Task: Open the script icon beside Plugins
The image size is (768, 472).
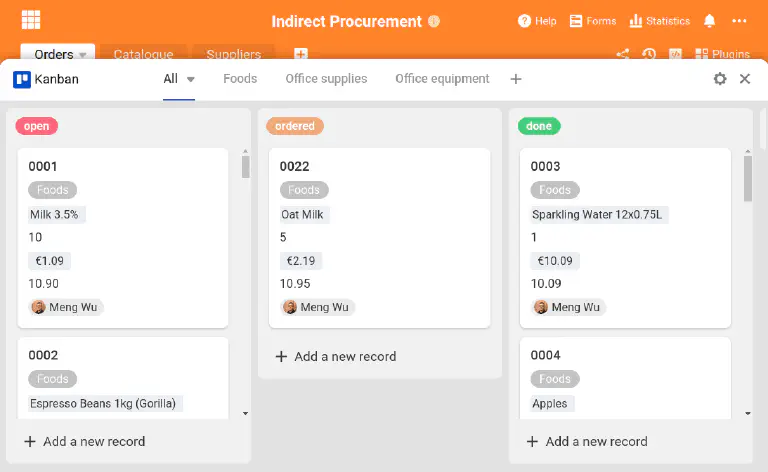Action: (x=675, y=53)
